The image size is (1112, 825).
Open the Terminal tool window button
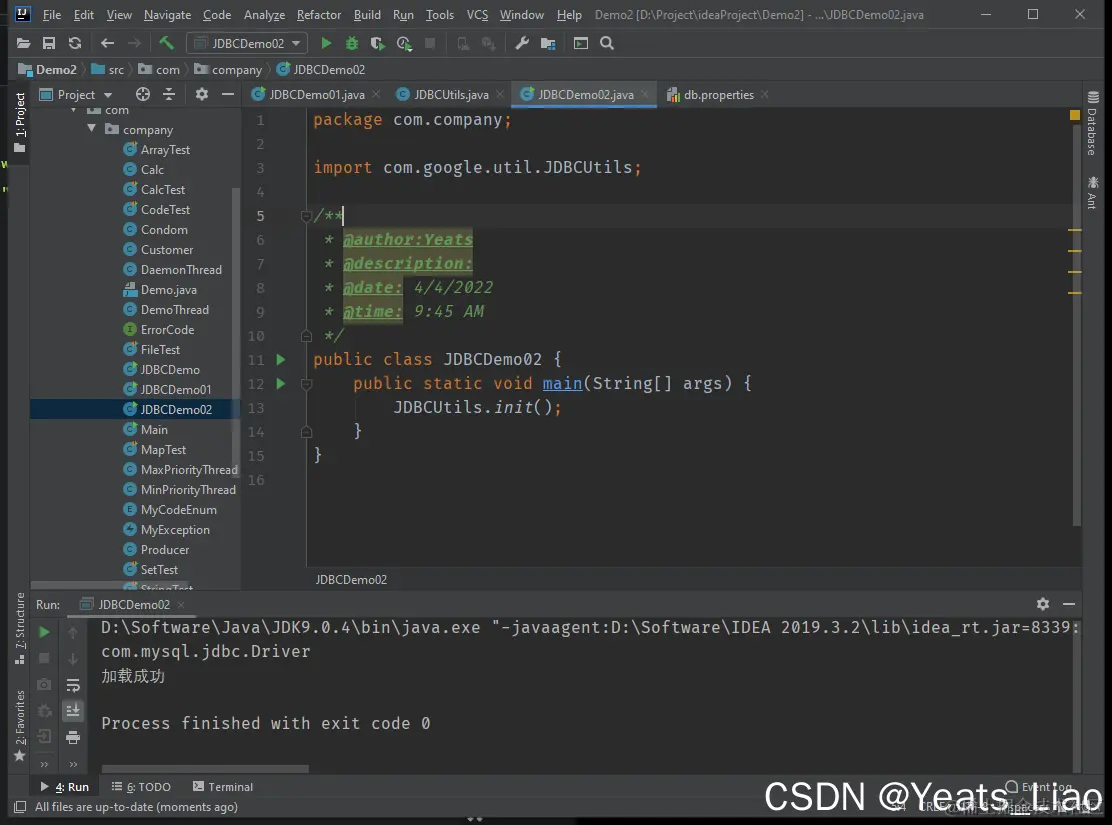coord(223,787)
